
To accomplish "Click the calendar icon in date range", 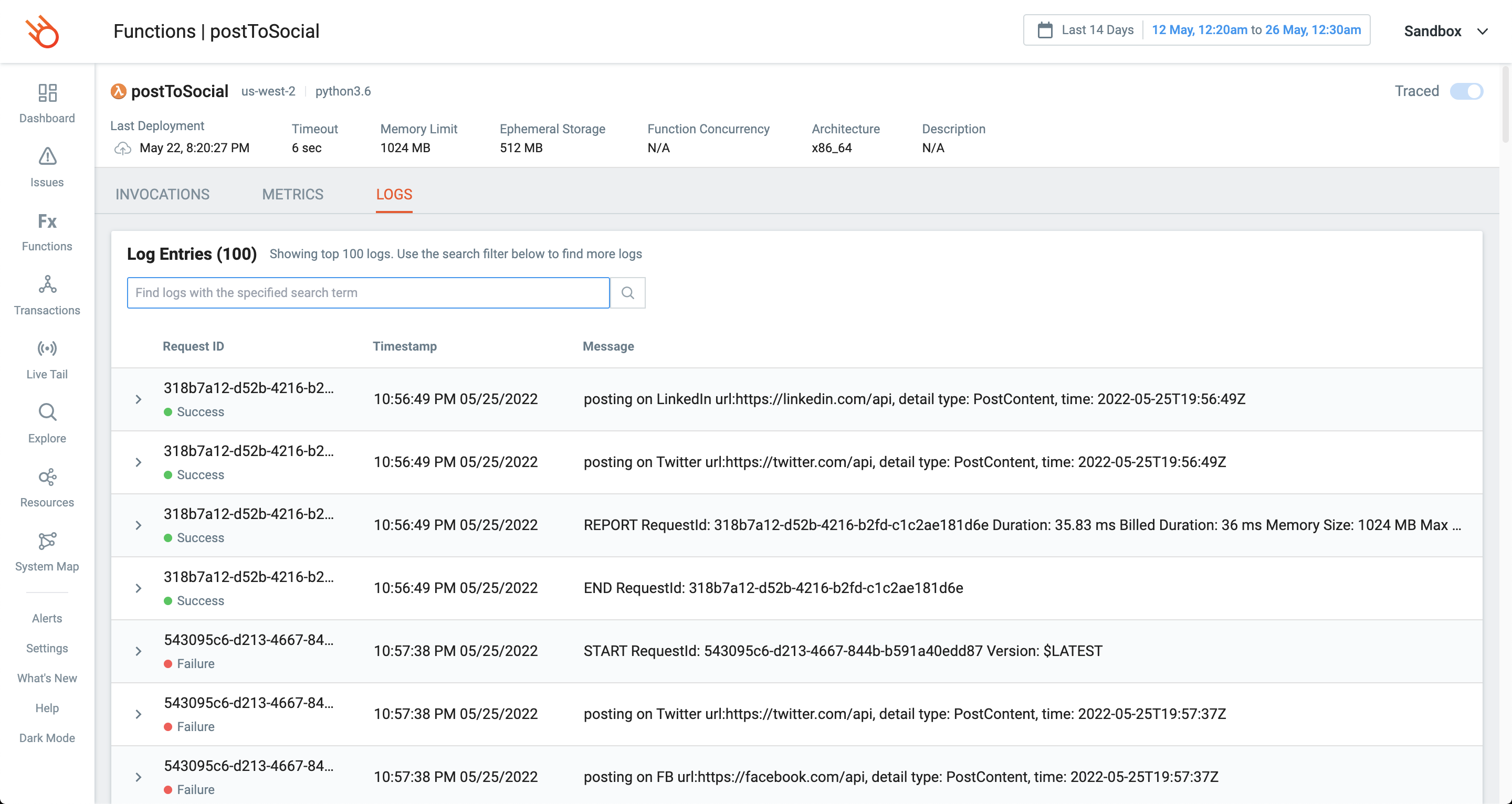I will pyautogui.click(x=1045, y=30).
